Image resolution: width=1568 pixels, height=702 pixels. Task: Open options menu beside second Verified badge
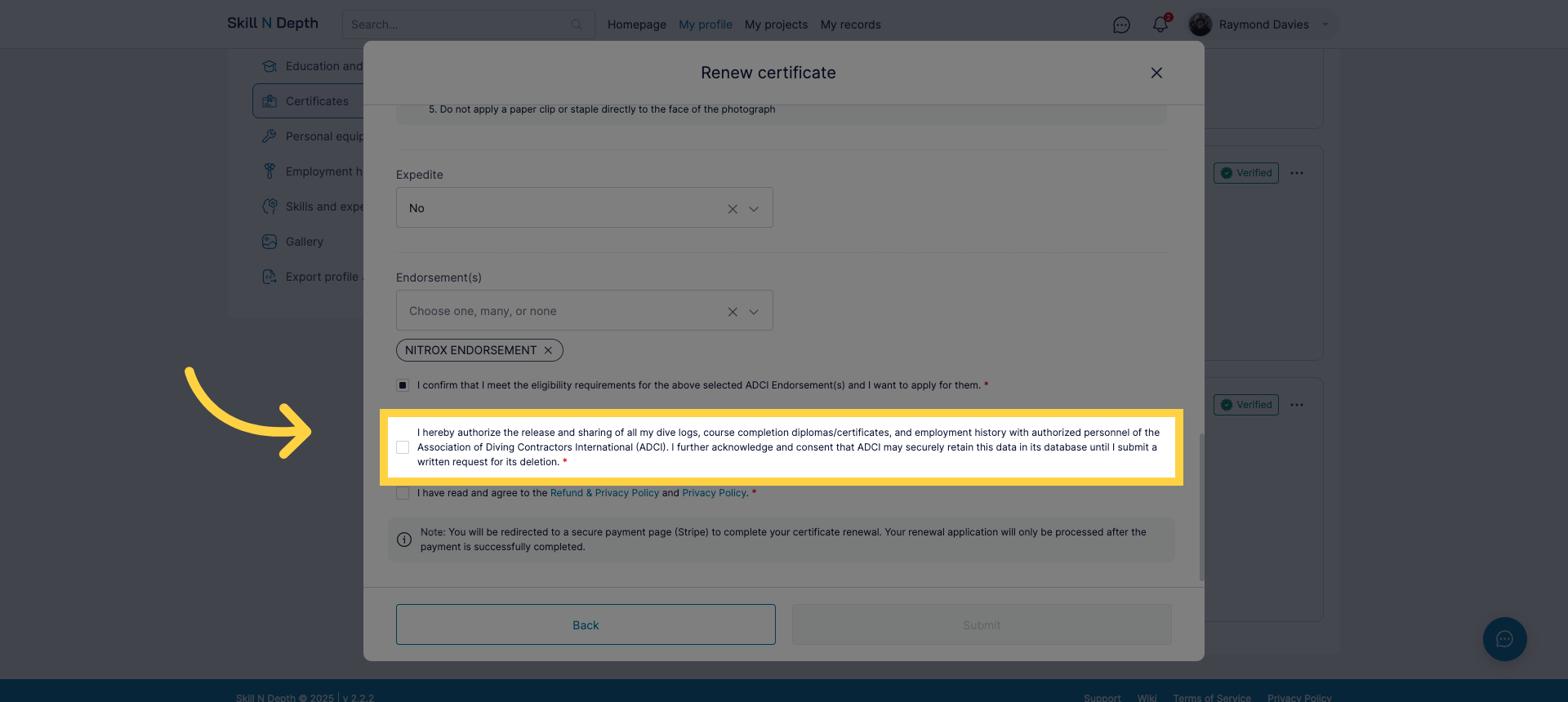pyautogui.click(x=1297, y=405)
